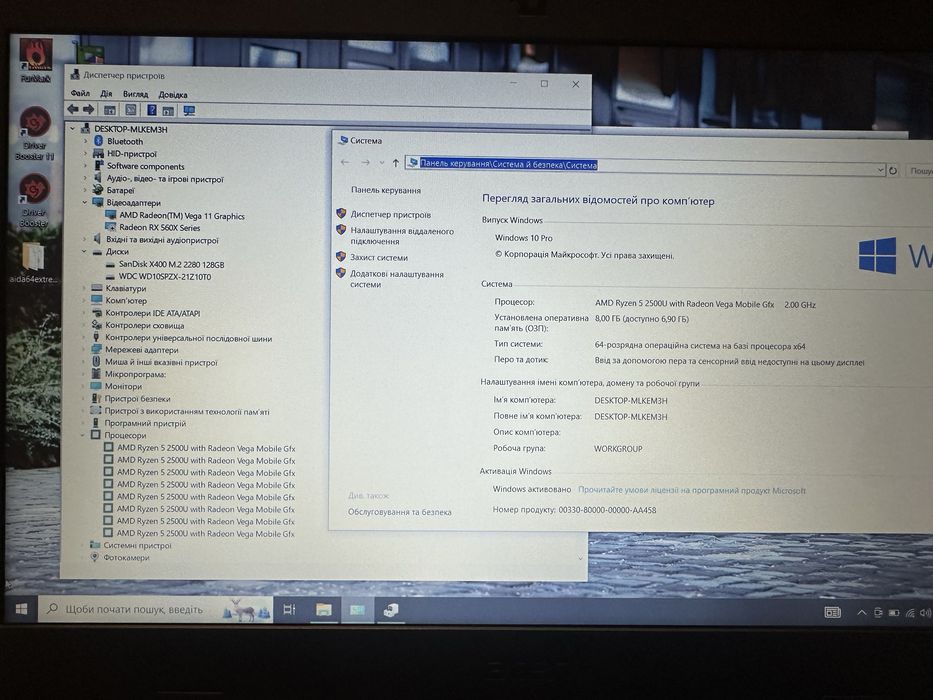The image size is (933, 700).
Task: Switch to the Device Manager taskbar icon
Action: tap(391, 610)
